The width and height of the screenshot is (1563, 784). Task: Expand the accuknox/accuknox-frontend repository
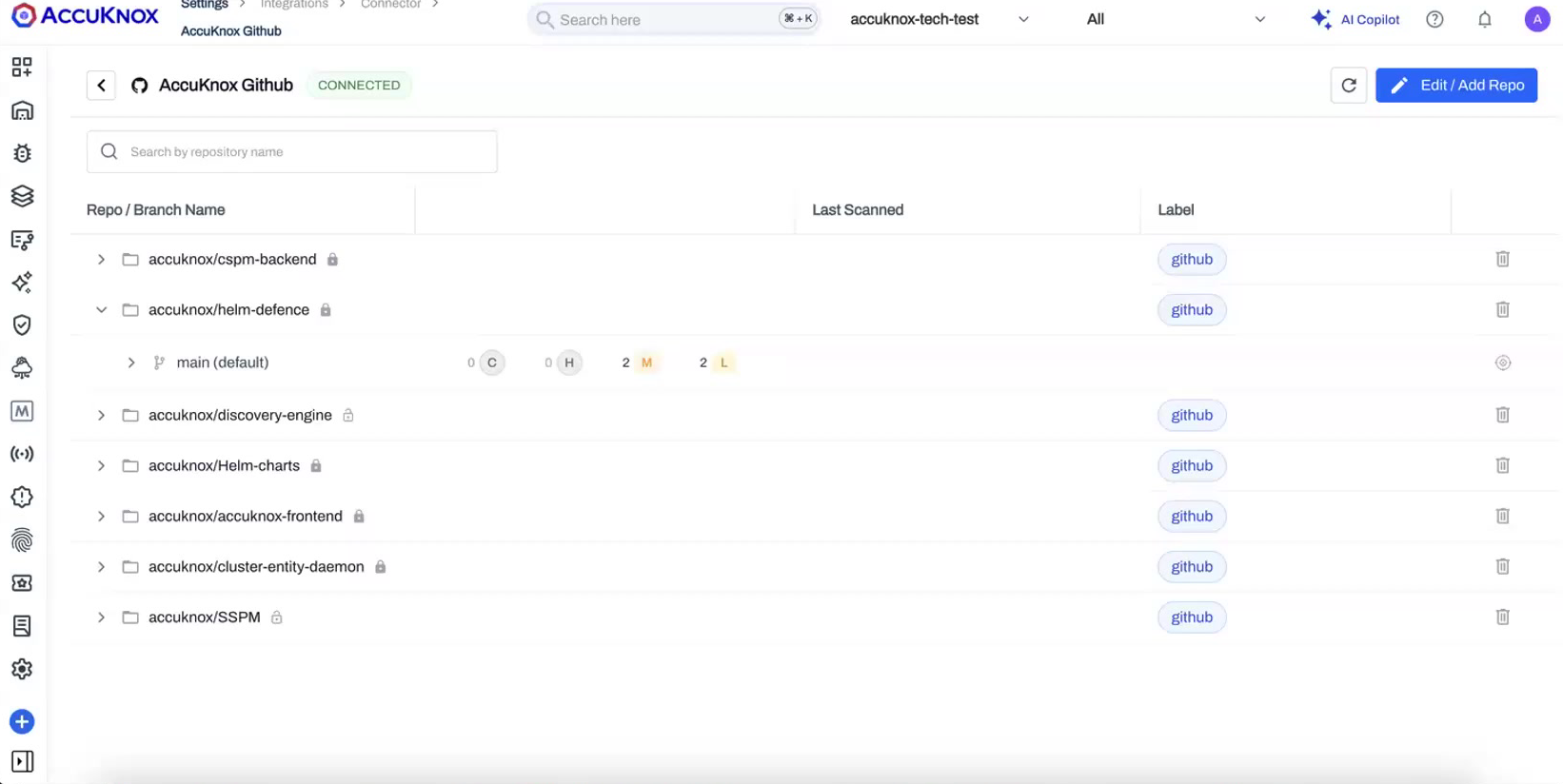[x=101, y=517]
